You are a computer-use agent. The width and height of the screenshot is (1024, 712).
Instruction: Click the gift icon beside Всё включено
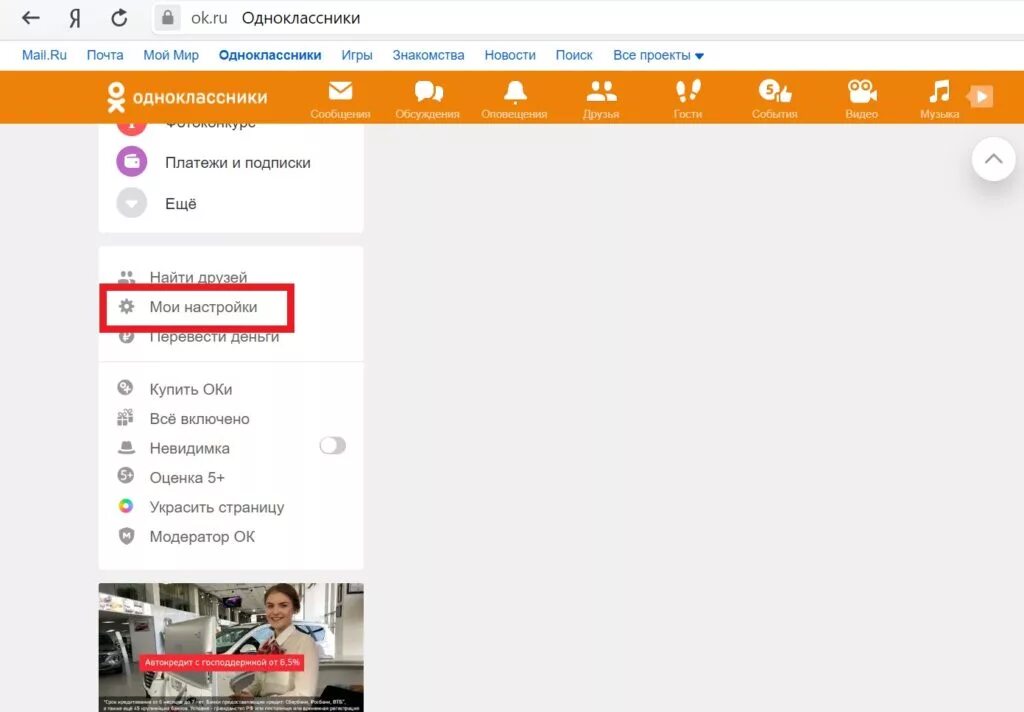125,417
